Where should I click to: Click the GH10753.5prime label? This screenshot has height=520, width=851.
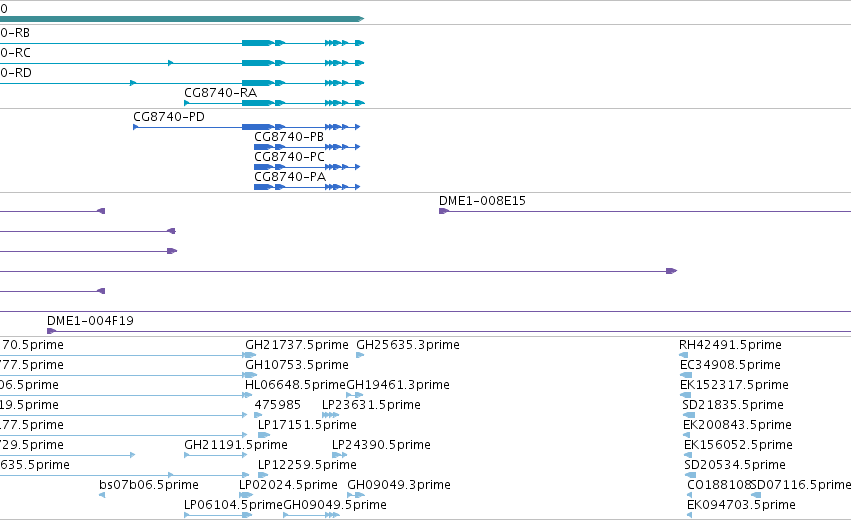click(x=297, y=365)
